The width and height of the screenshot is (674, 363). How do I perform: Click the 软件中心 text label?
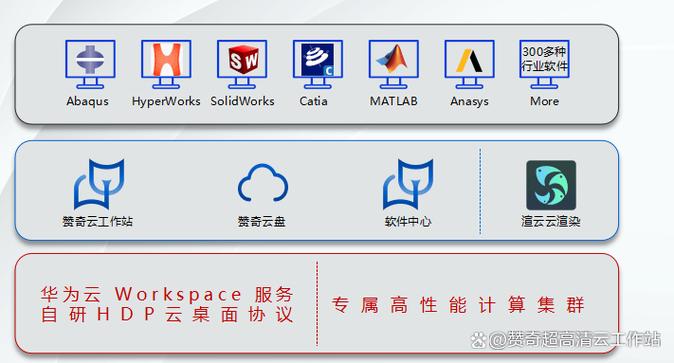point(408,221)
